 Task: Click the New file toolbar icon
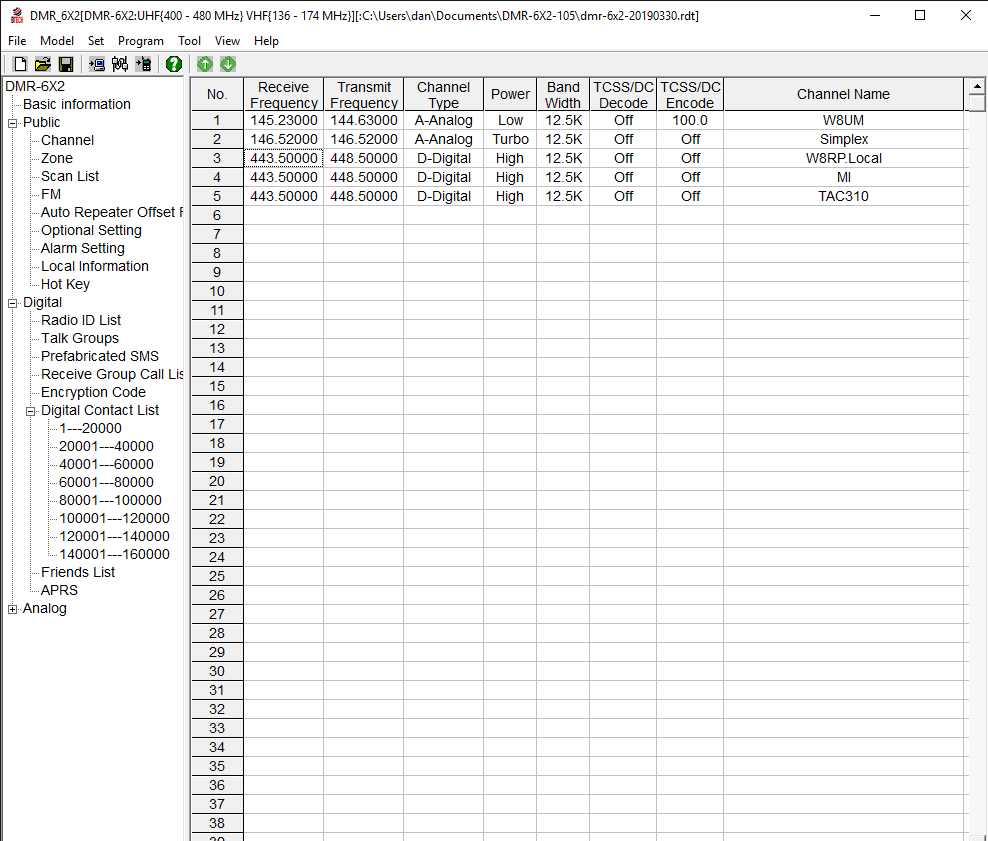[20, 64]
